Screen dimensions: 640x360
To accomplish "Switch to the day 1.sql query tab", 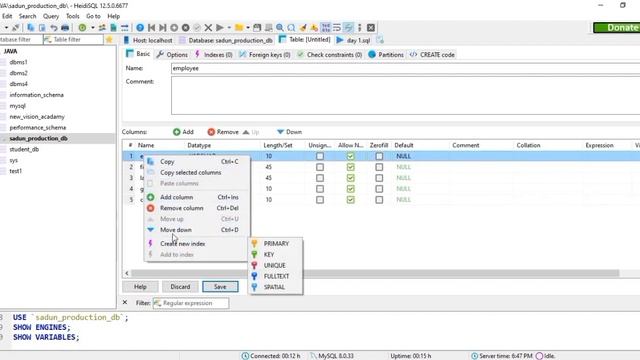I will click(354, 40).
